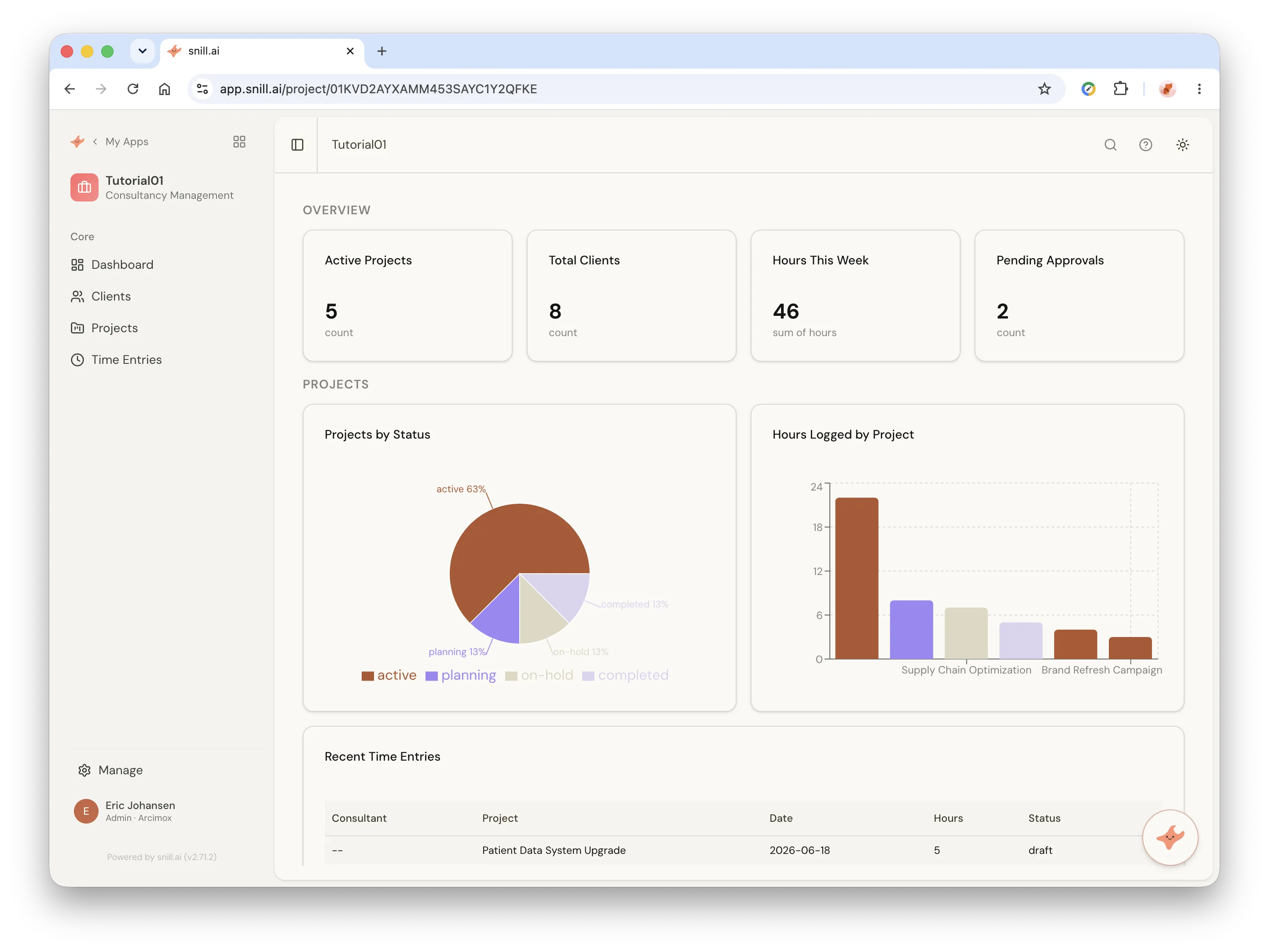
Task: Toggle the on-hold legend item
Action: click(x=539, y=675)
